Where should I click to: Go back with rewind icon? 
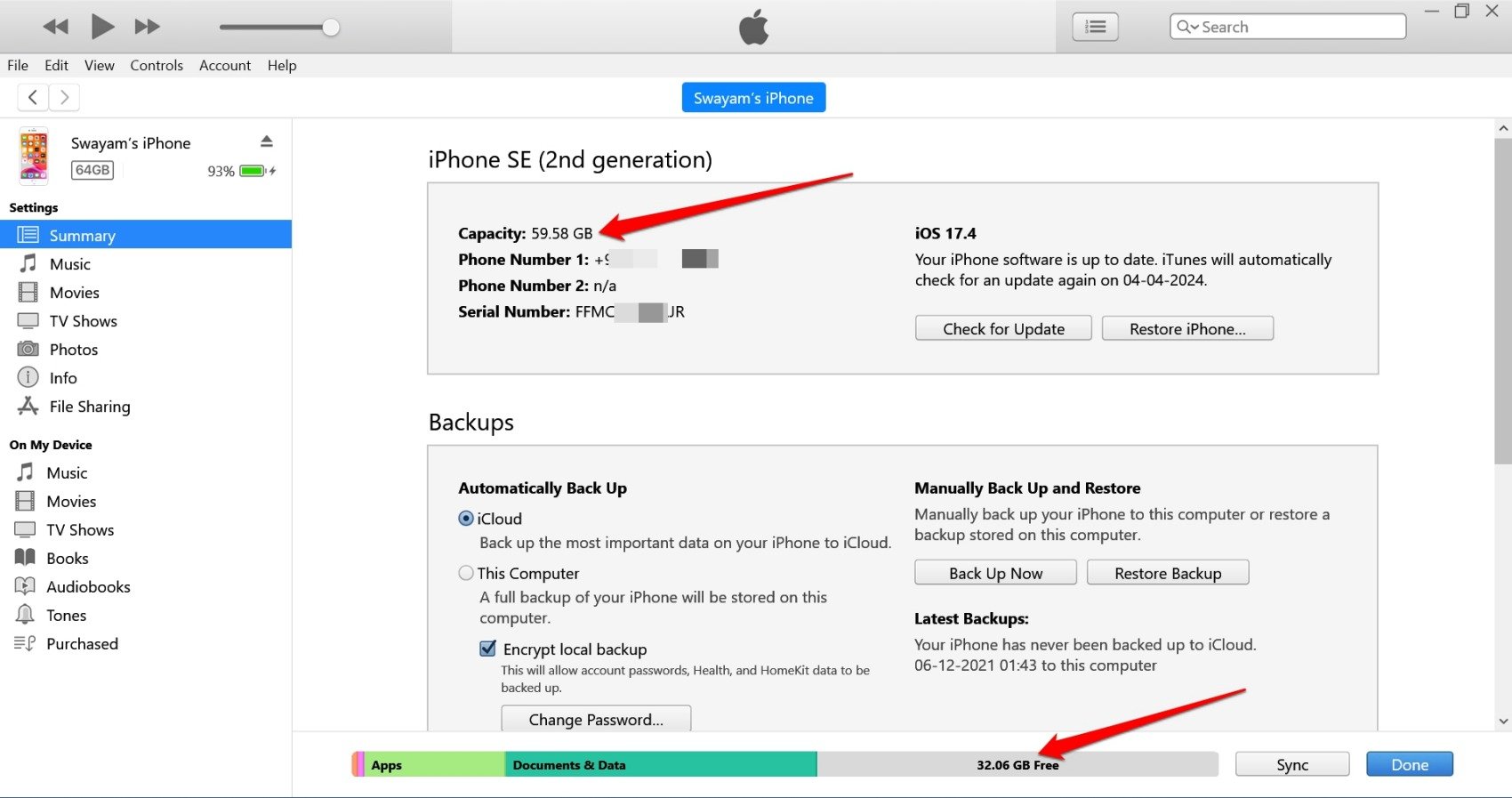pos(55,27)
